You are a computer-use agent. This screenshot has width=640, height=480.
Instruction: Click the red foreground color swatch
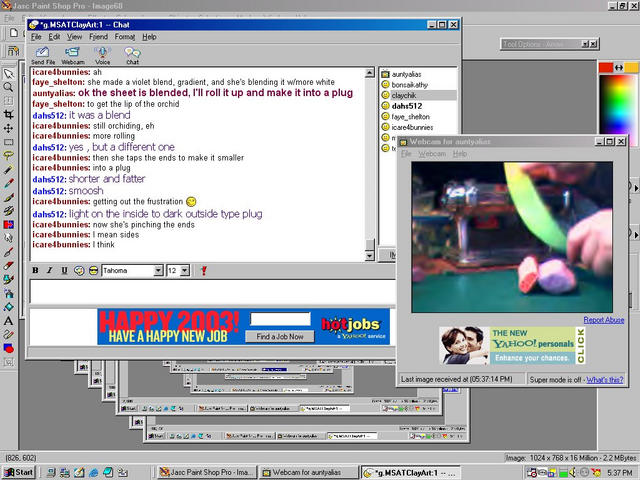point(606,67)
